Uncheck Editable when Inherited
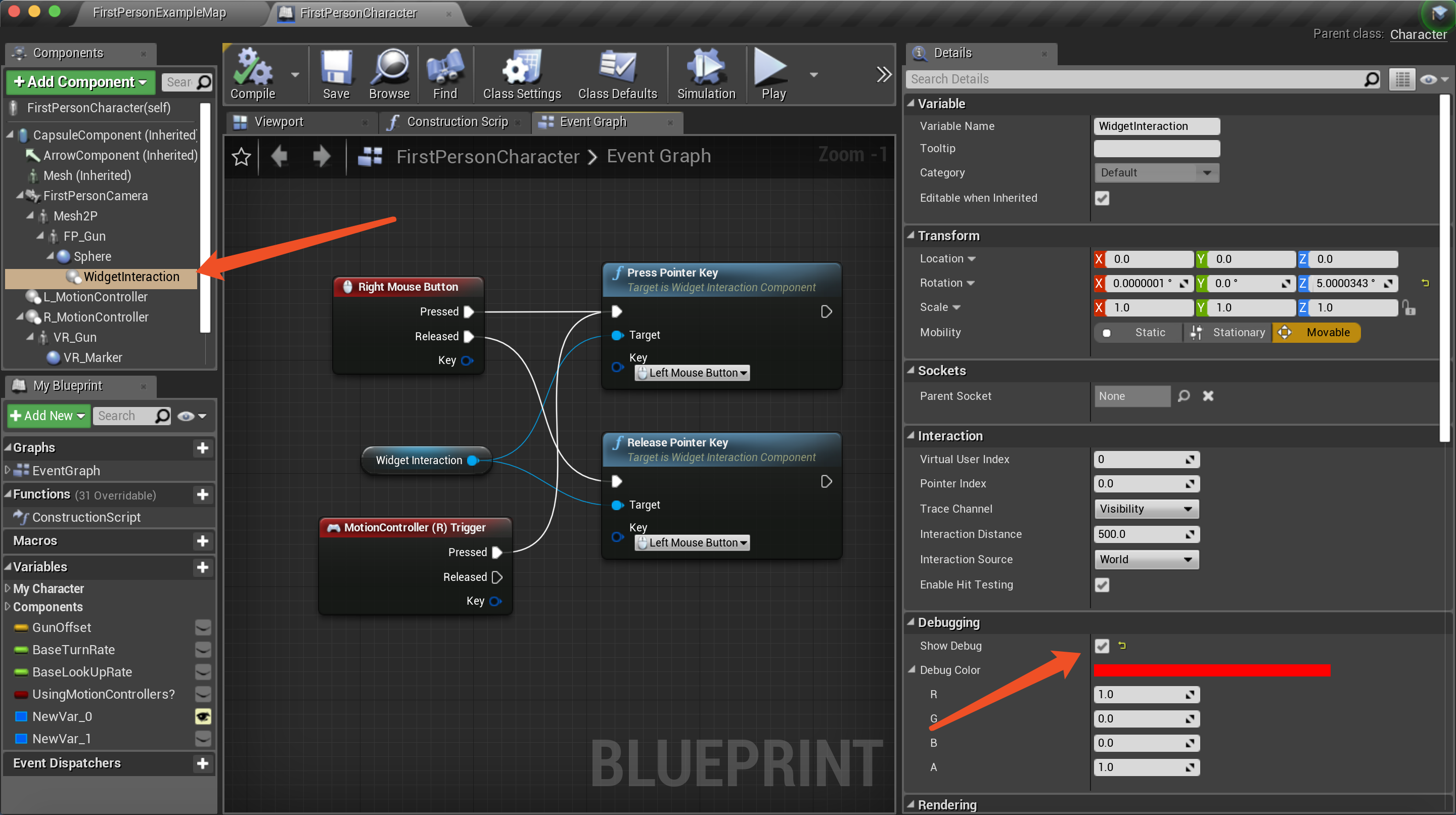1456x815 pixels. [x=1102, y=198]
